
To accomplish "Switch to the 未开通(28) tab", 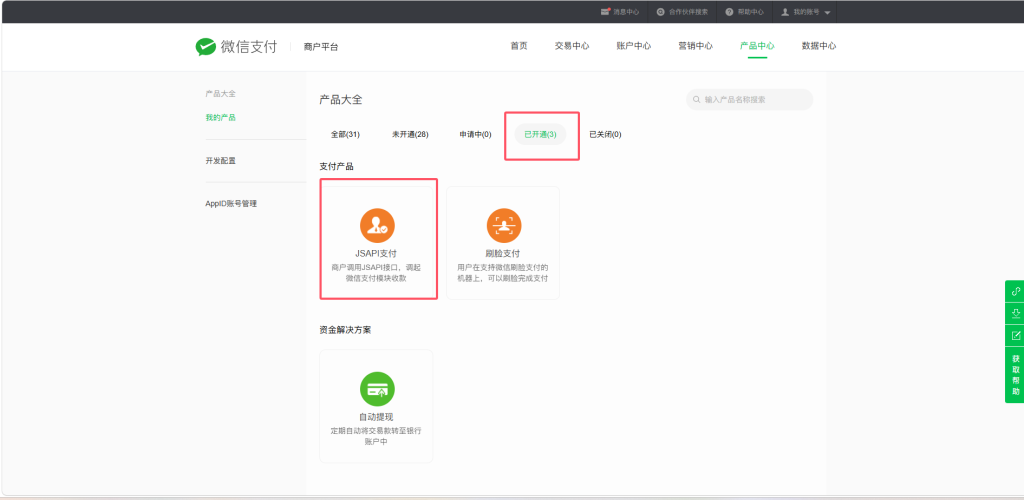I will (410, 134).
